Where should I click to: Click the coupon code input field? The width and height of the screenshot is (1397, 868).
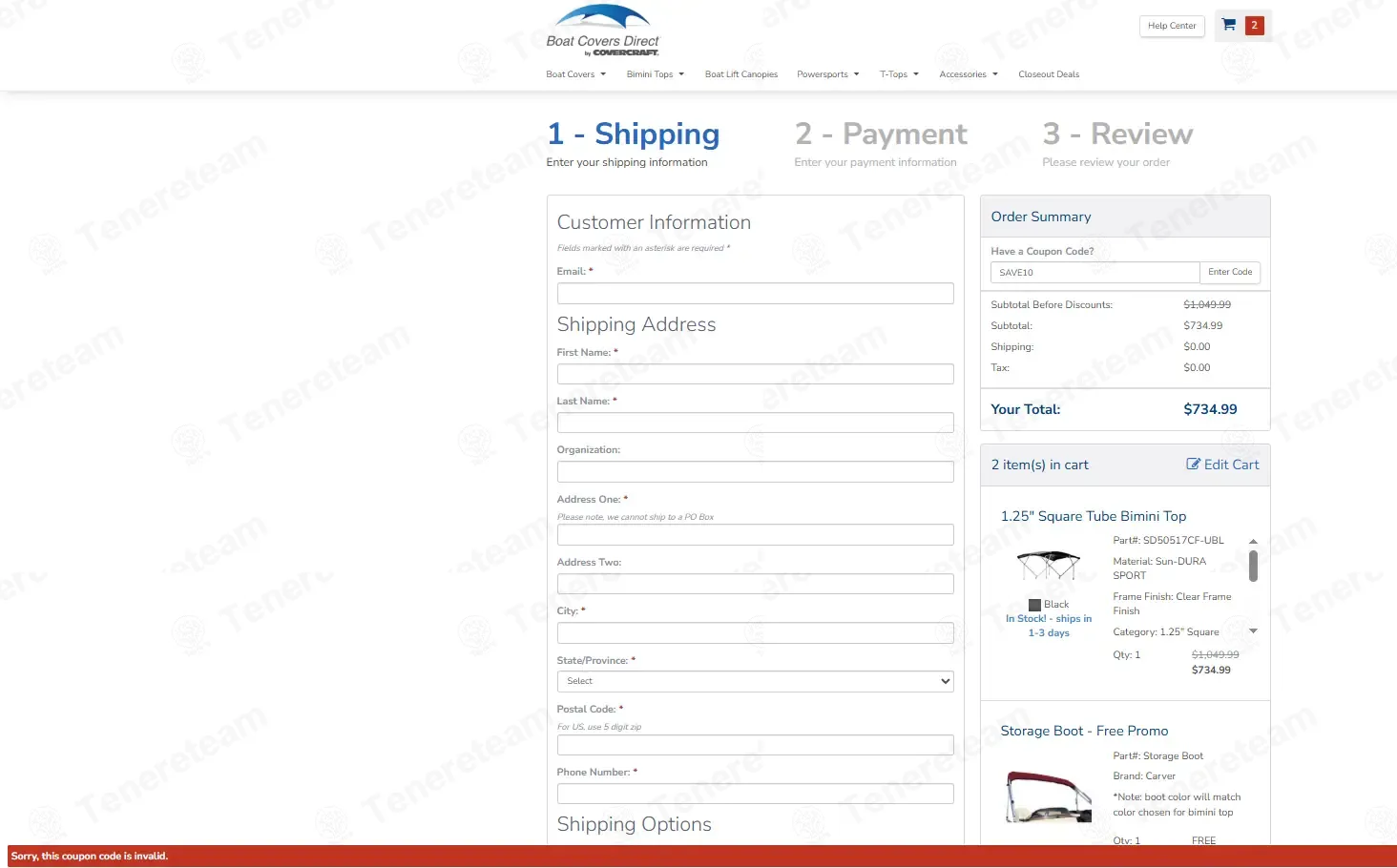1095,273
